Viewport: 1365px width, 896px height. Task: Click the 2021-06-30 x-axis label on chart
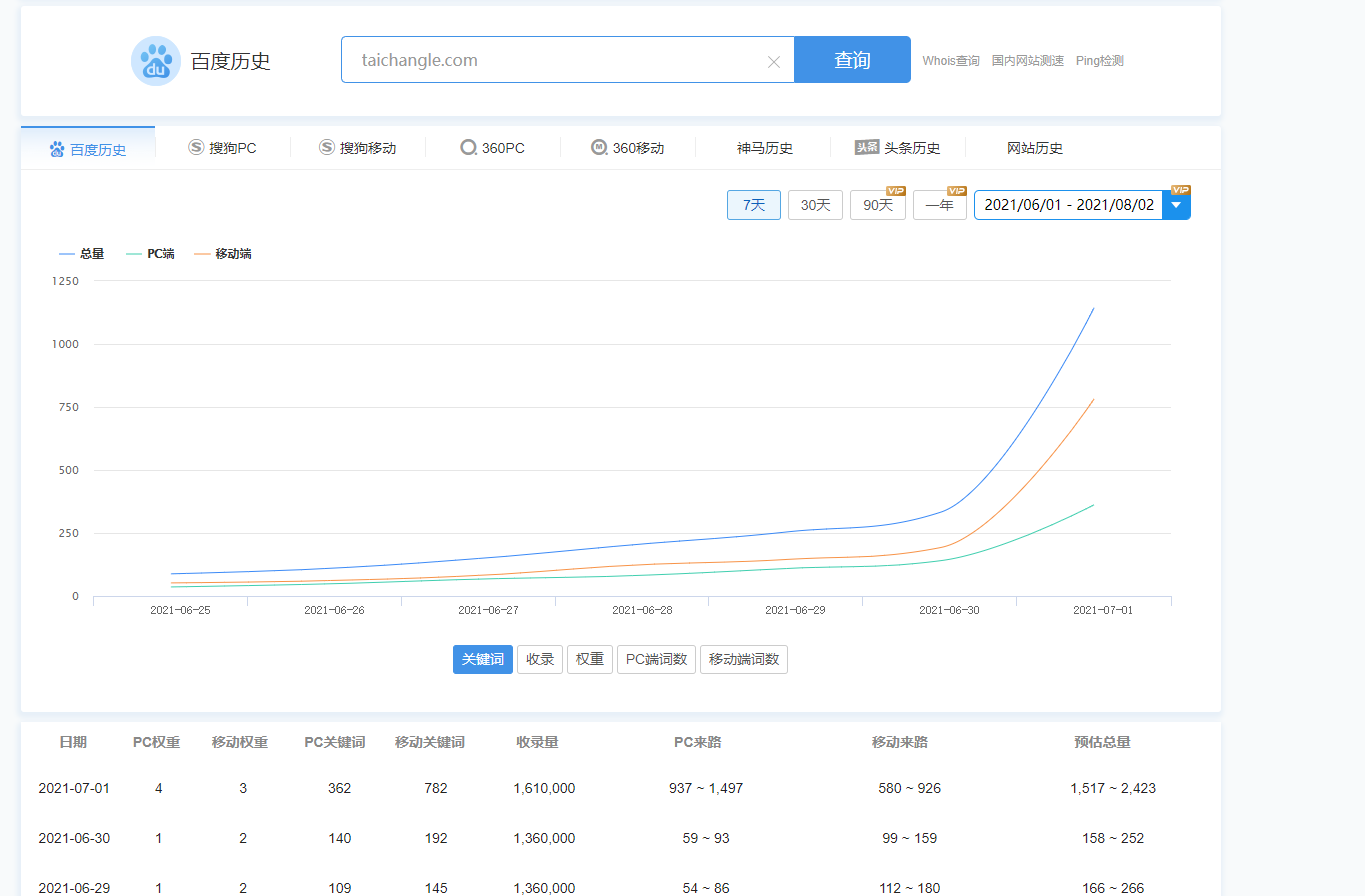949,610
